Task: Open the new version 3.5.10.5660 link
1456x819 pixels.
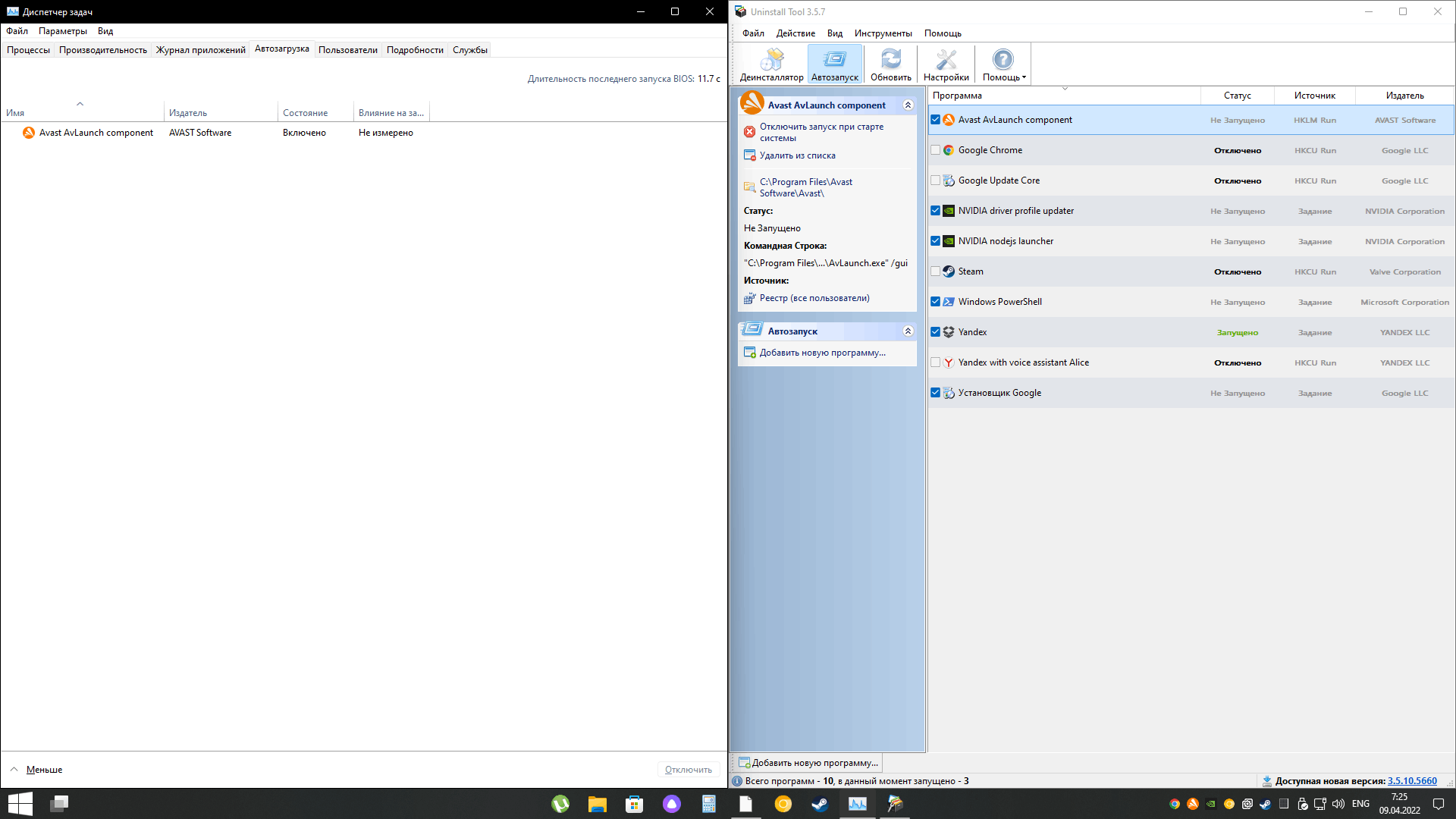Action: 1412,781
